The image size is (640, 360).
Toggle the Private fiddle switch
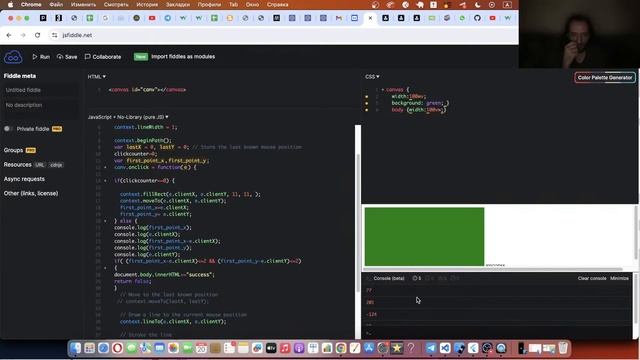pos(8,129)
